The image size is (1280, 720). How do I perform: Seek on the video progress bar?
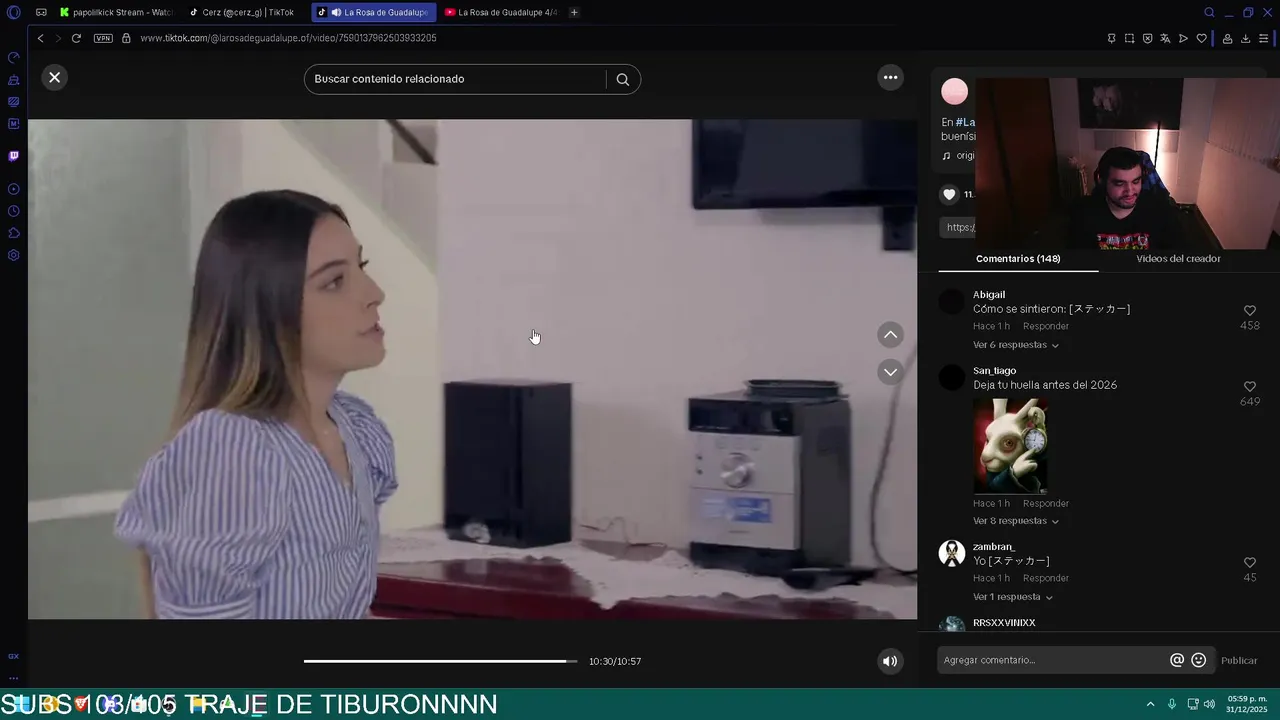[440, 661]
